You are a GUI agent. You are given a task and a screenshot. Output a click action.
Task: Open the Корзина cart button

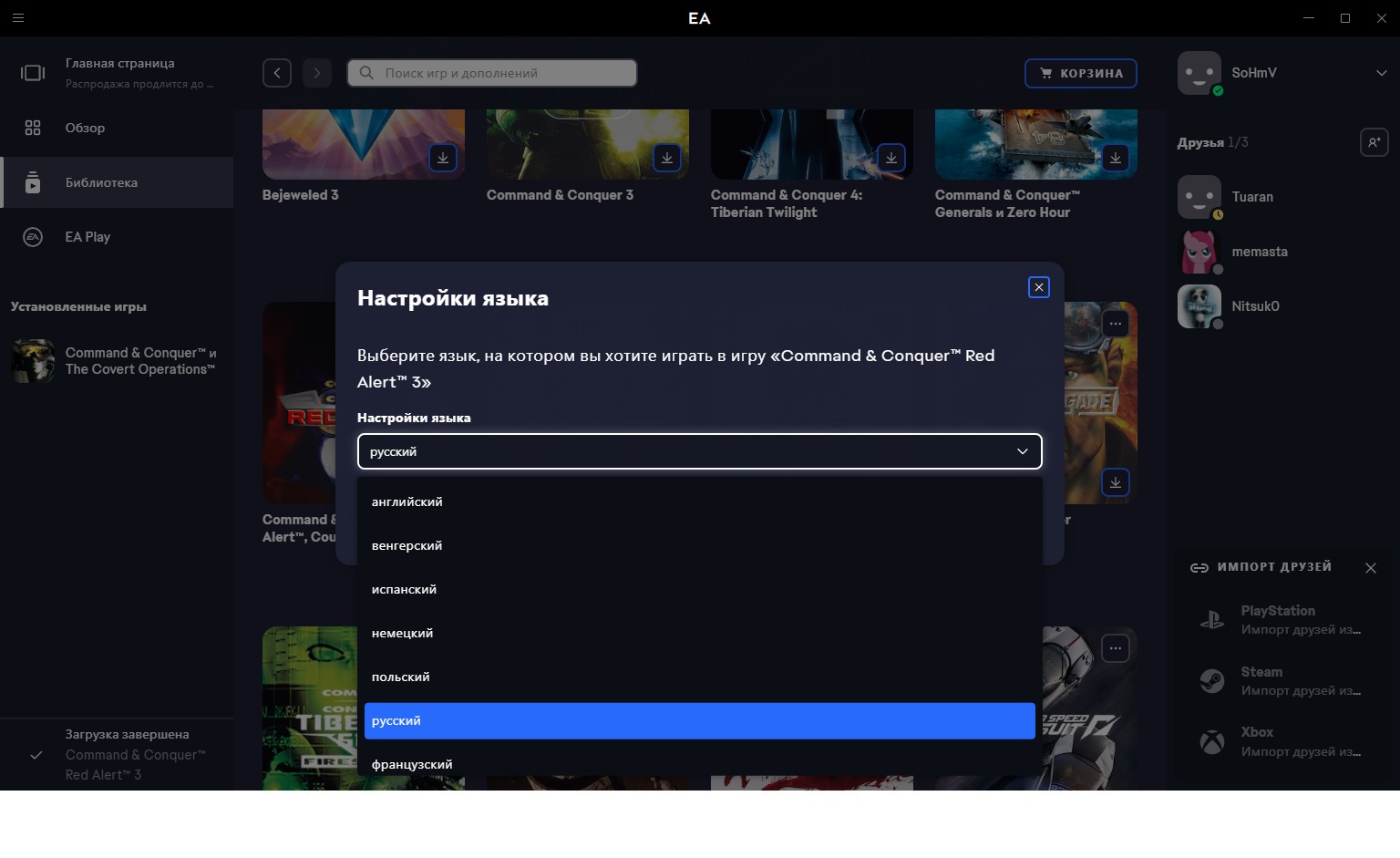coord(1081,73)
